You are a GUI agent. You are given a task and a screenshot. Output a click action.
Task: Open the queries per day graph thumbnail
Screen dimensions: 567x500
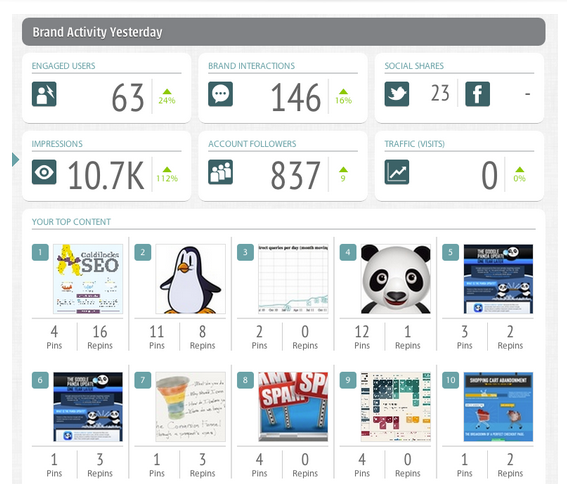(x=293, y=279)
